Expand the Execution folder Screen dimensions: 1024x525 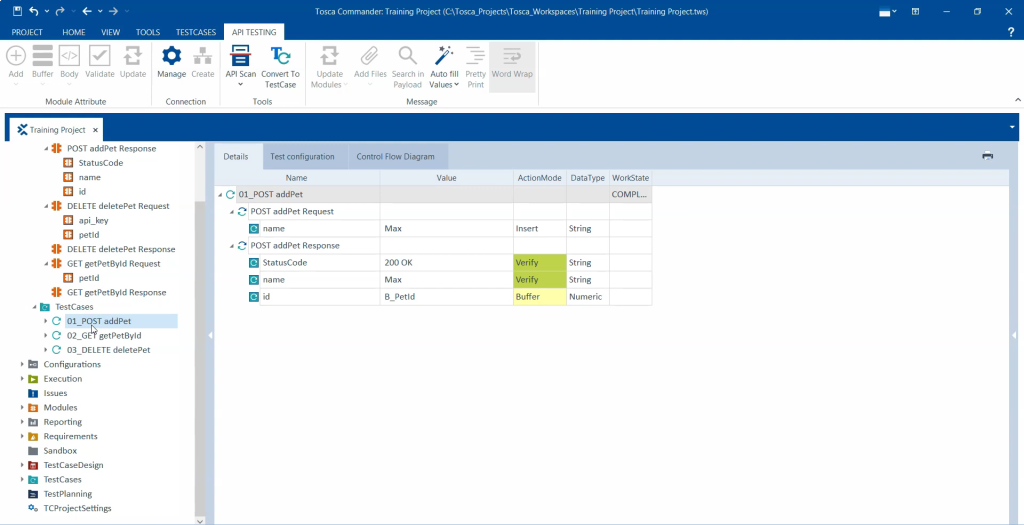[x=22, y=379]
